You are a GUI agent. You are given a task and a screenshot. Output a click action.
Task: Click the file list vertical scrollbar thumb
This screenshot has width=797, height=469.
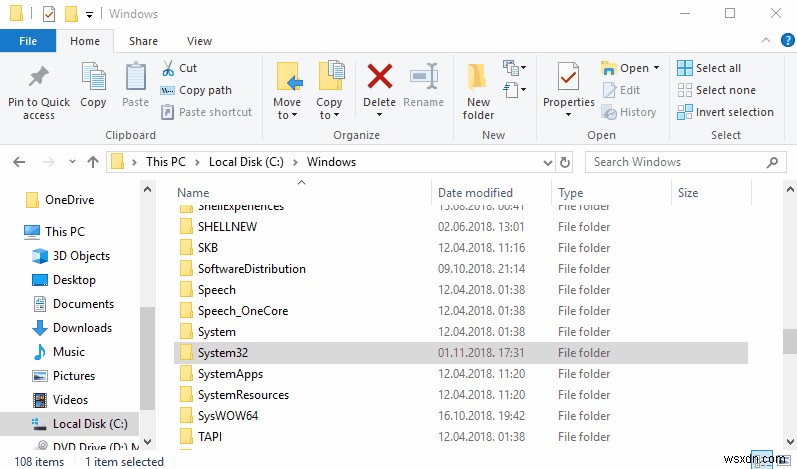tap(790, 340)
